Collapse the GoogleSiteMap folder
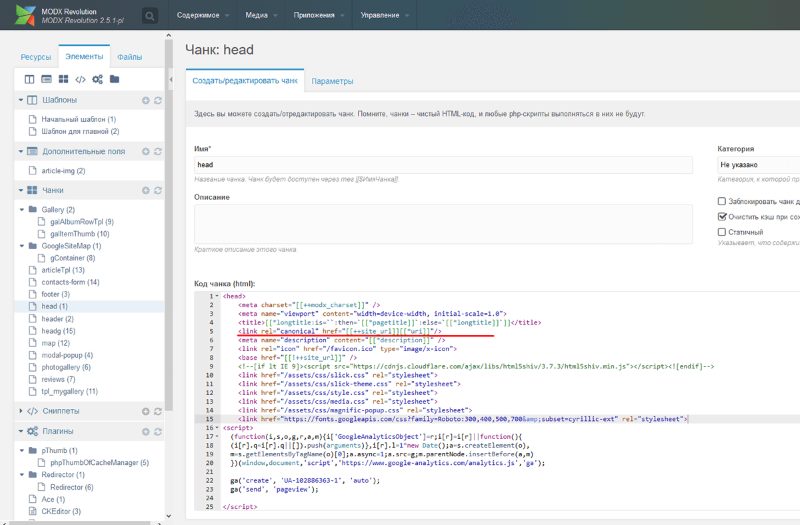800x525 pixels. coord(22,245)
